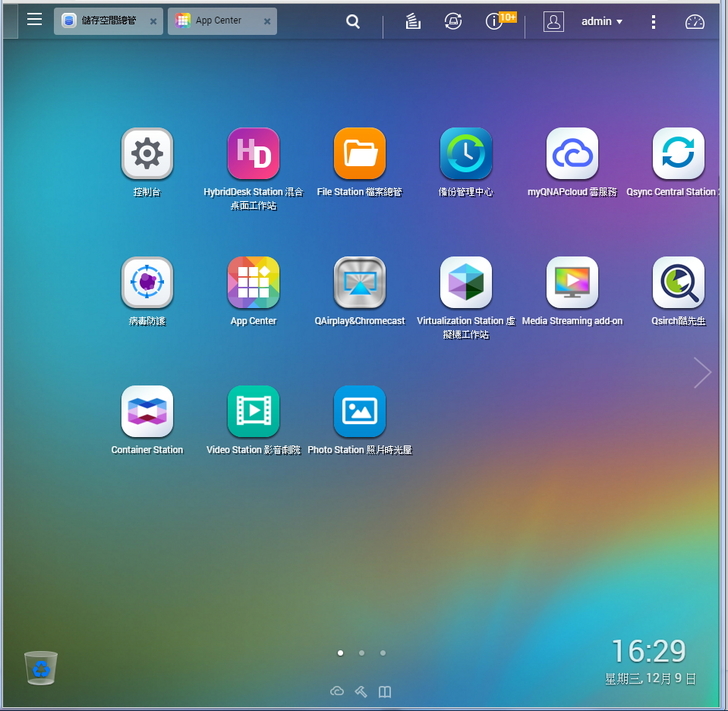Open Qsirch search app
This screenshot has height=711, width=728.
(678, 282)
